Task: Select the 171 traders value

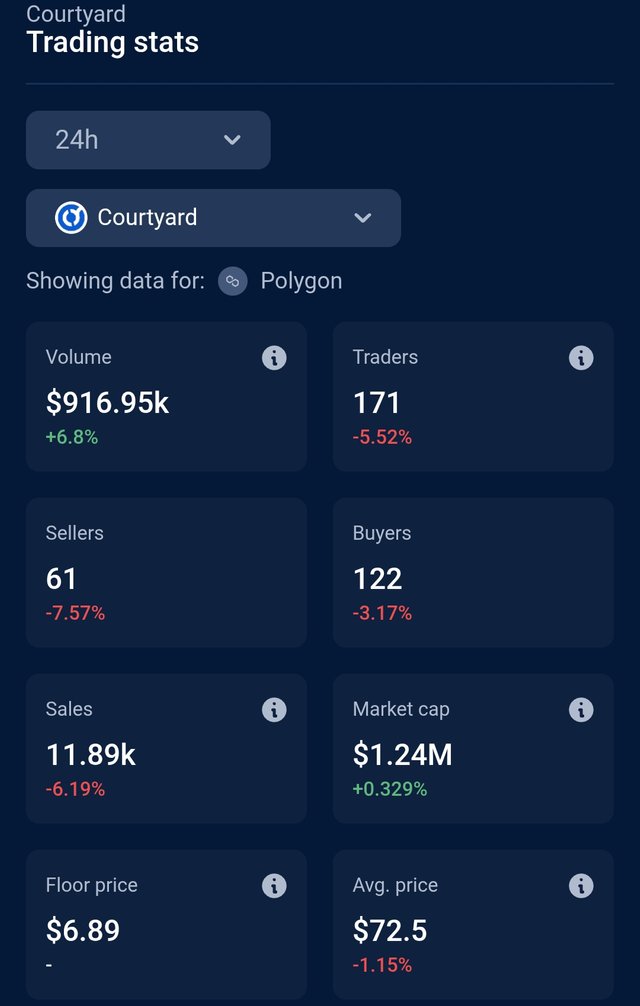Action: pyautogui.click(x=376, y=403)
